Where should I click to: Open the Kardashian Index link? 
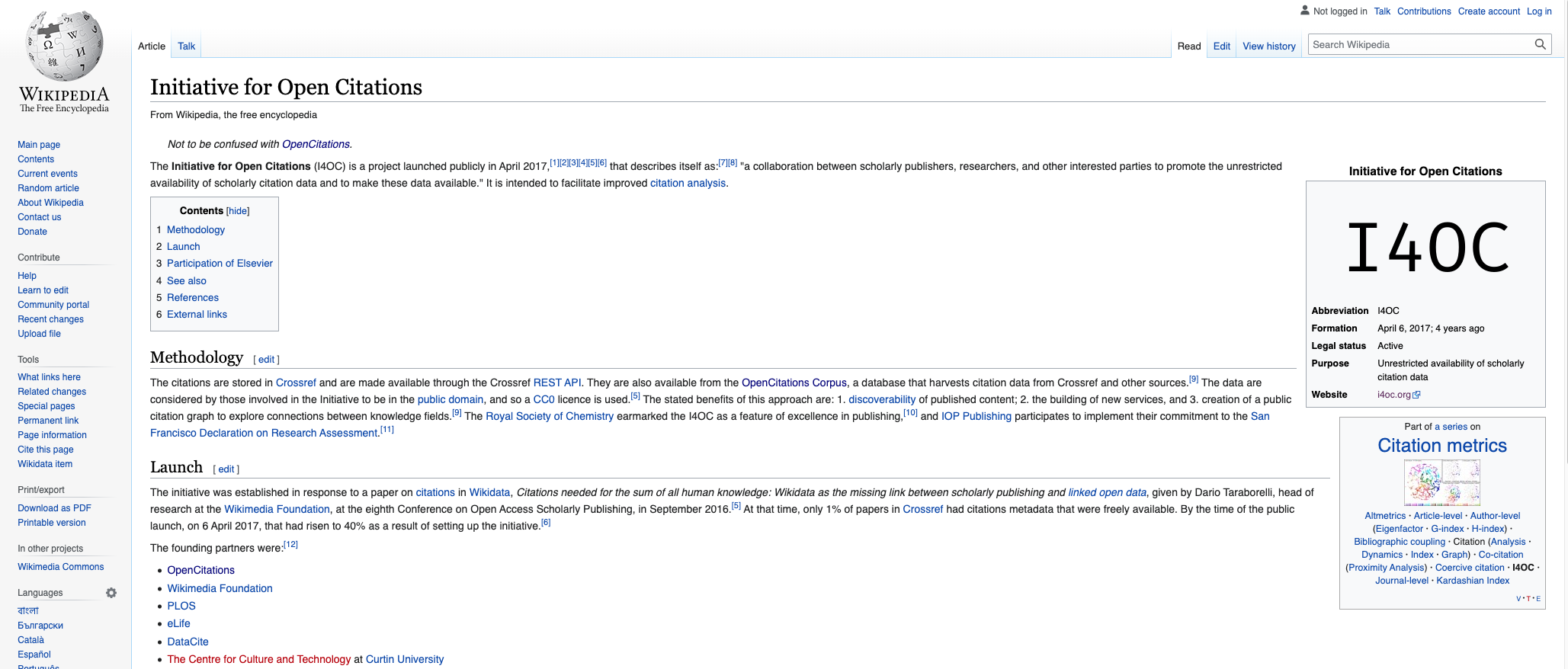tap(1472, 581)
